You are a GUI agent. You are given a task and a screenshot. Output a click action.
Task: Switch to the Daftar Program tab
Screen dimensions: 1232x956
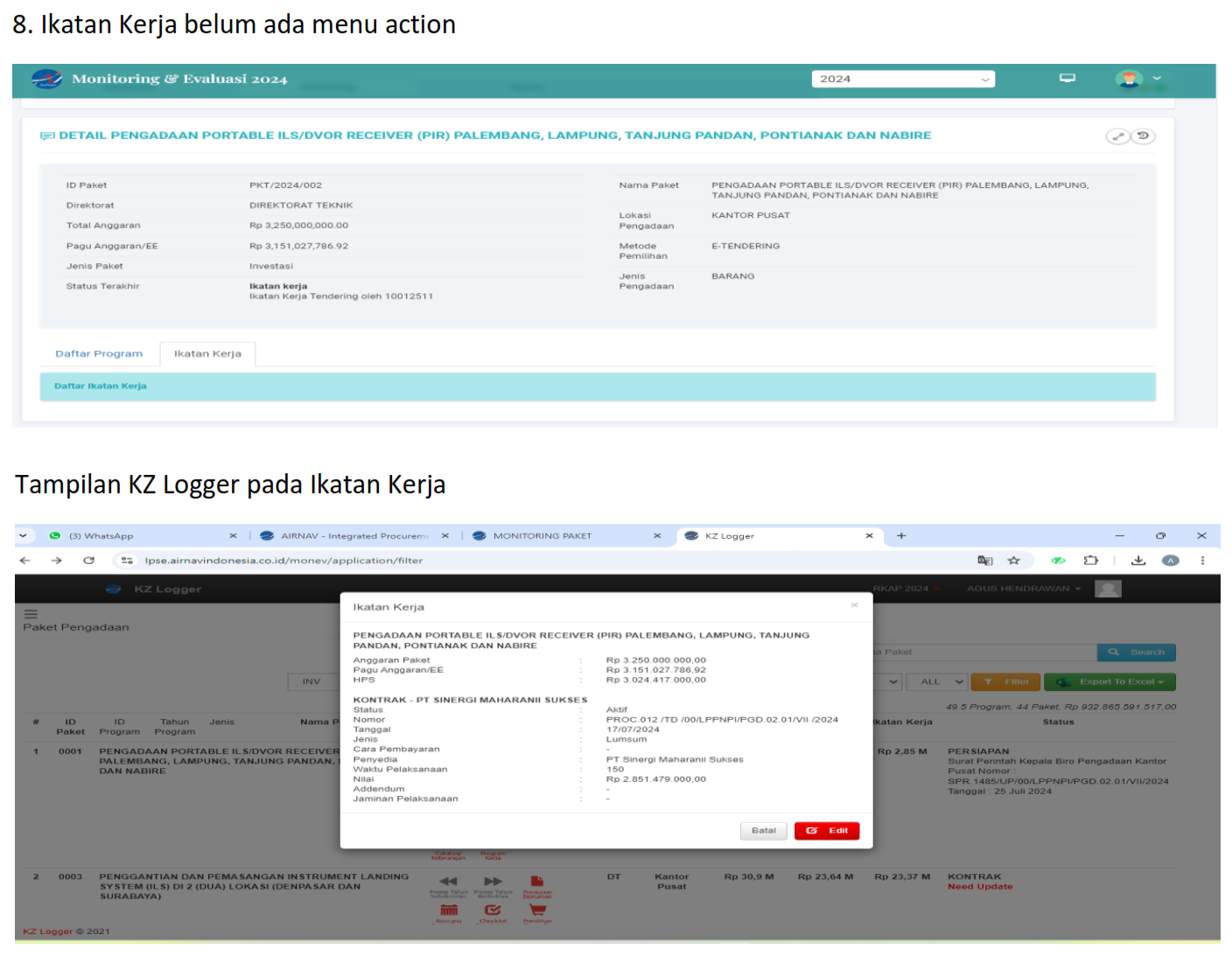pos(99,354)
